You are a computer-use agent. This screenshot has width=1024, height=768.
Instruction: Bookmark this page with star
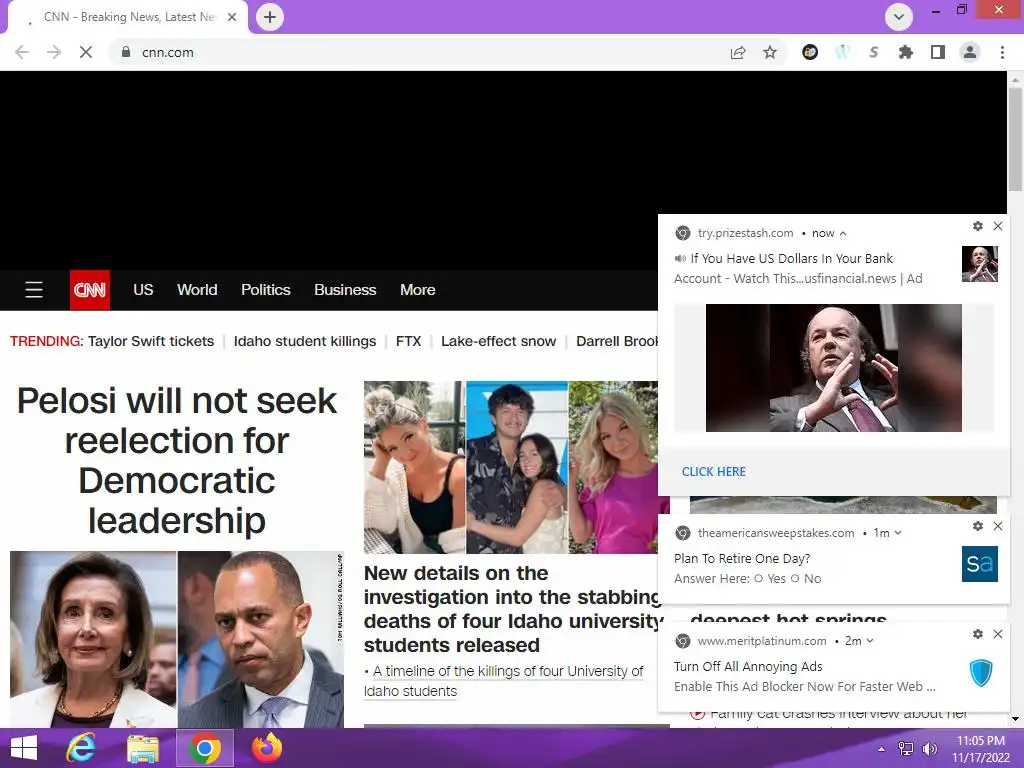[x=770, y=52]
